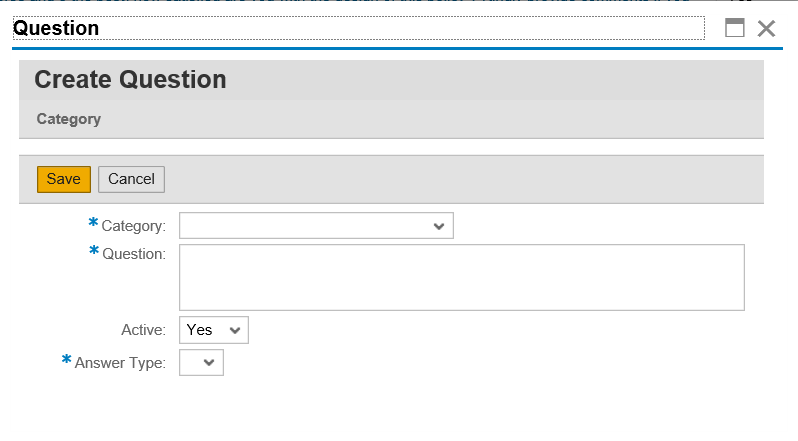
Task: Select the Category section header tab
Action: coord(69,119)
